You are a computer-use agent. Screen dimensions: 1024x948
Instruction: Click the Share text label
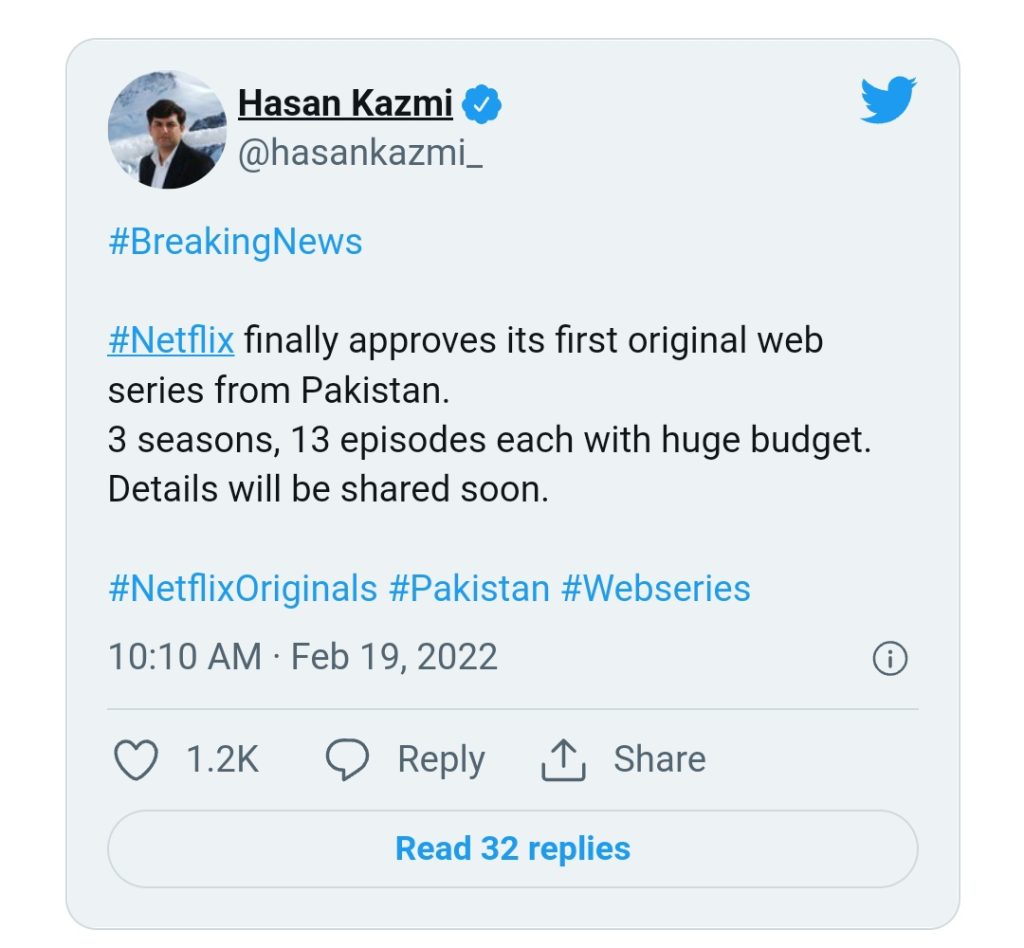659,760
